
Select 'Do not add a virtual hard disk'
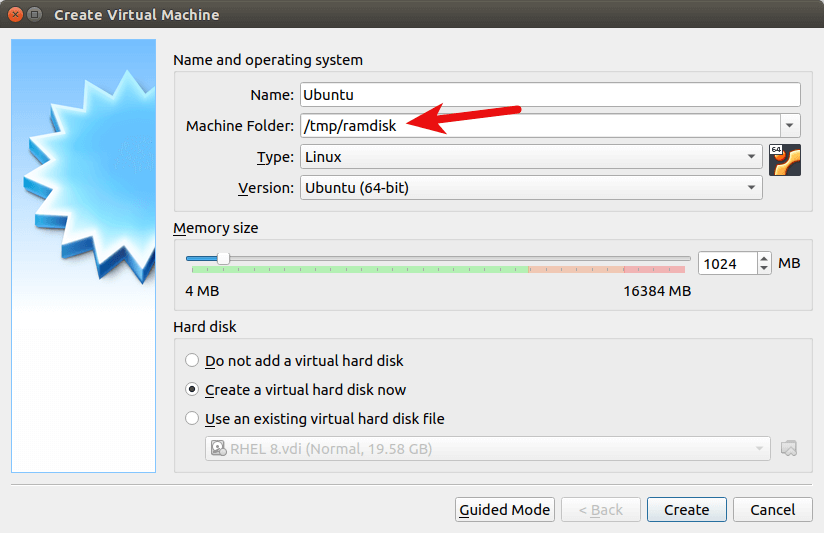click(192, 360)
